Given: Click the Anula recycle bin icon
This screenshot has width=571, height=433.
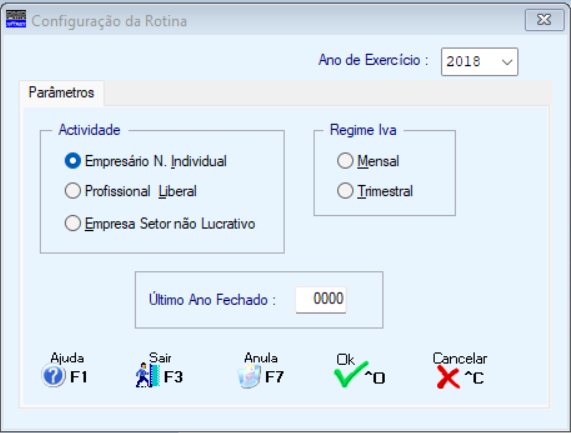Looking at the screenshot, I should 249,376.
